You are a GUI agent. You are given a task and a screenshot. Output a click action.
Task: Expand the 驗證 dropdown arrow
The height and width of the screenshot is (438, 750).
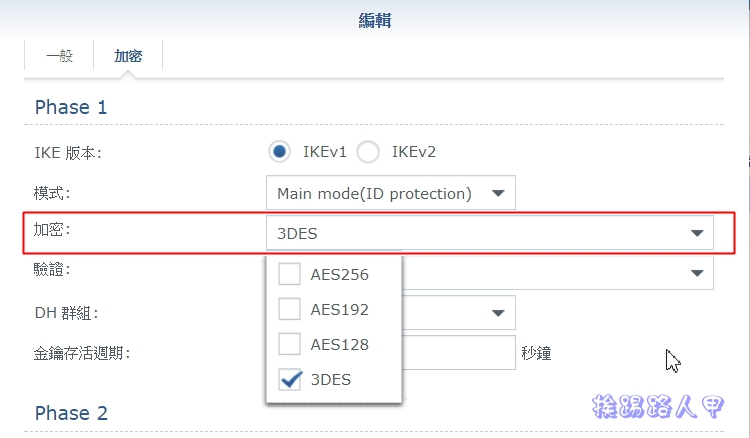(697, 273)
